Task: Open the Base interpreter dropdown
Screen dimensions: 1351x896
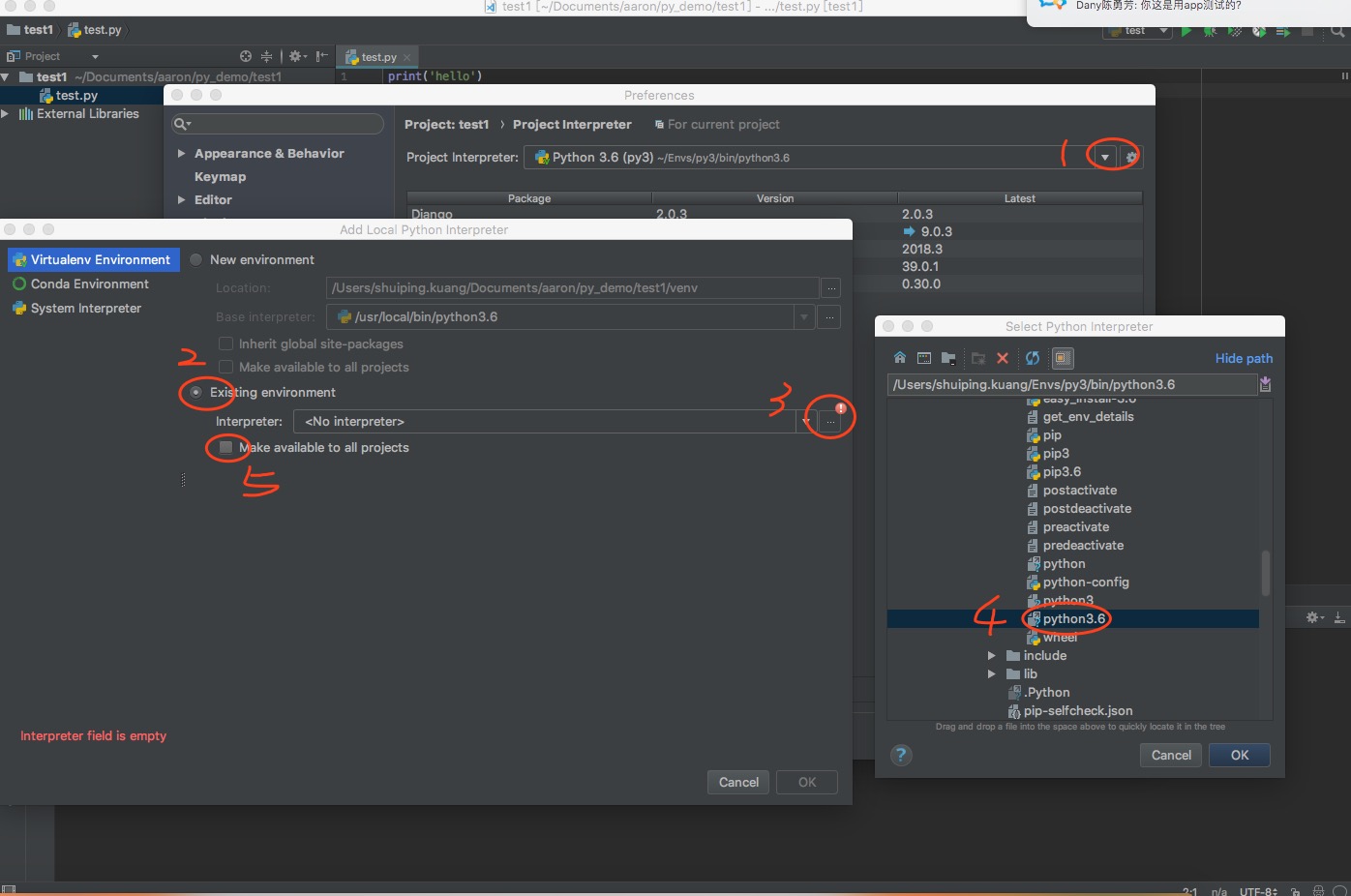Action: pos(804,316)
